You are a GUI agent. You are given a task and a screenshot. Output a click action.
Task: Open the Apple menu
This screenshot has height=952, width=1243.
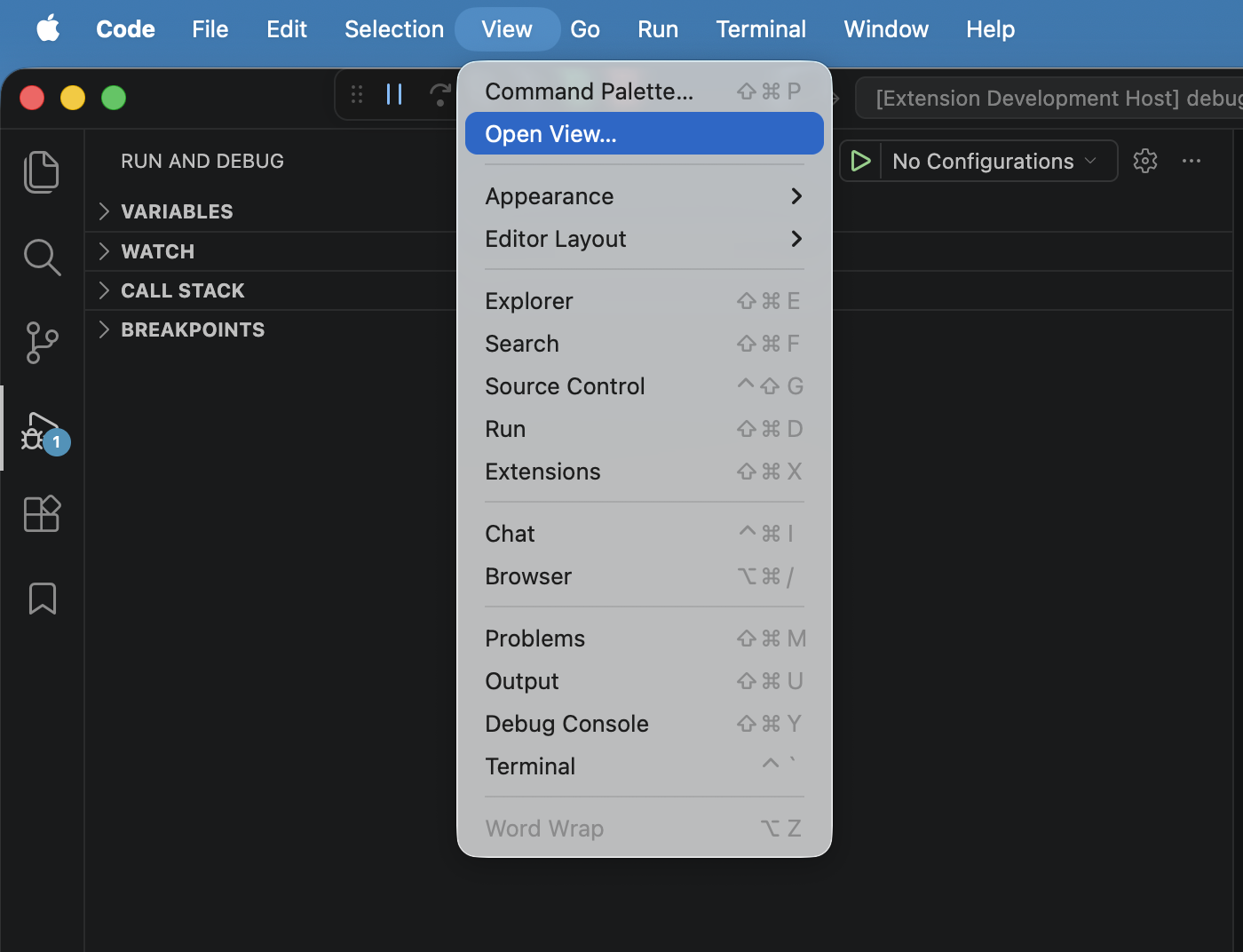(48, 28)
